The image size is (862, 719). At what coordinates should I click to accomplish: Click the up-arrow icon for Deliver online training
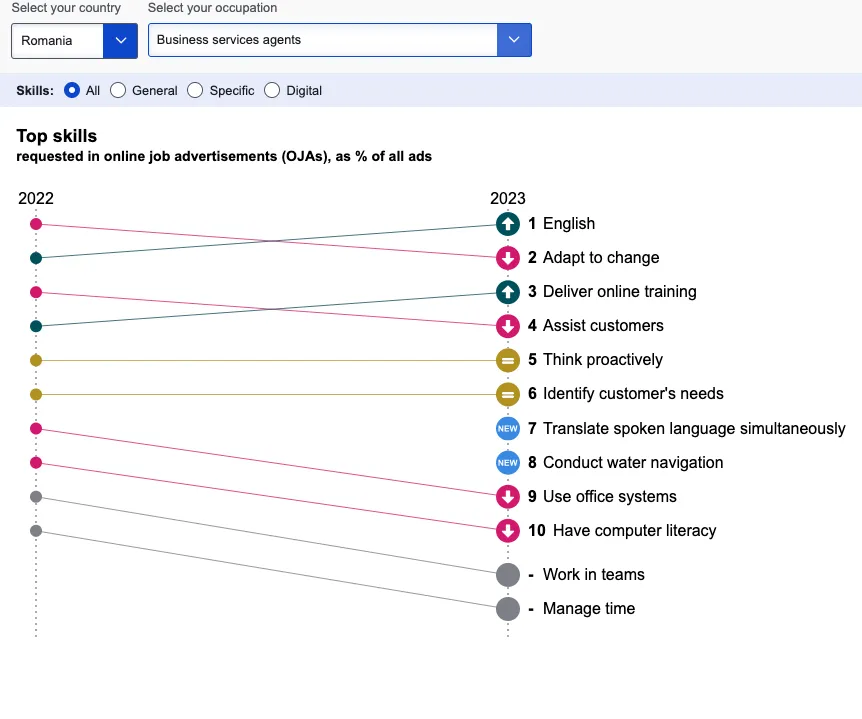[508, 292]
